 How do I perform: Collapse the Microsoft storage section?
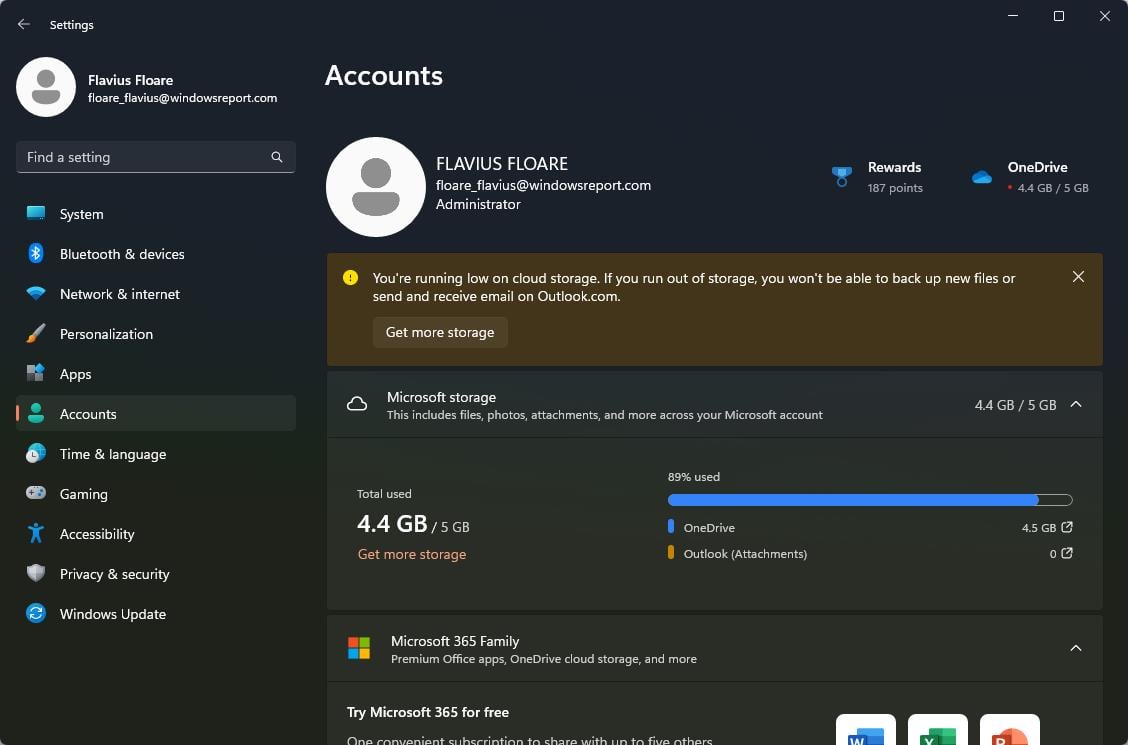(1076, 404)
